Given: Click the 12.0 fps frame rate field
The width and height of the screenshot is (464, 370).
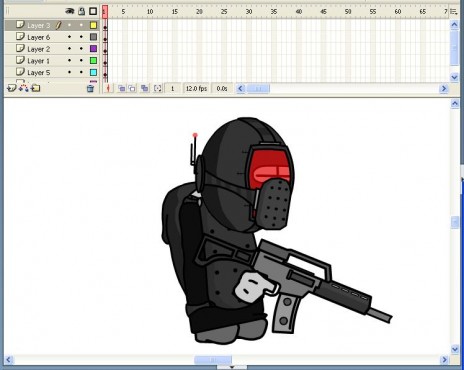Looking at the screenshot, I should point(196,89).
